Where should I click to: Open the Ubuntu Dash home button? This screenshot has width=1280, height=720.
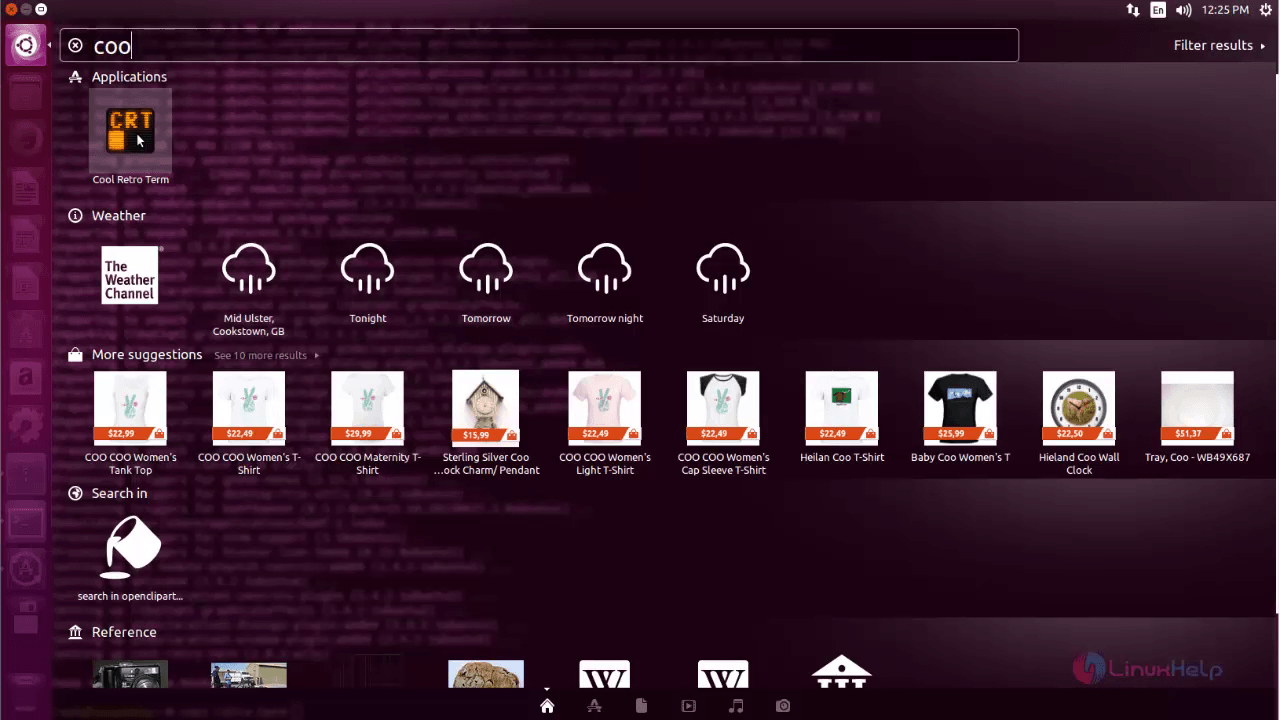point(25,45)
